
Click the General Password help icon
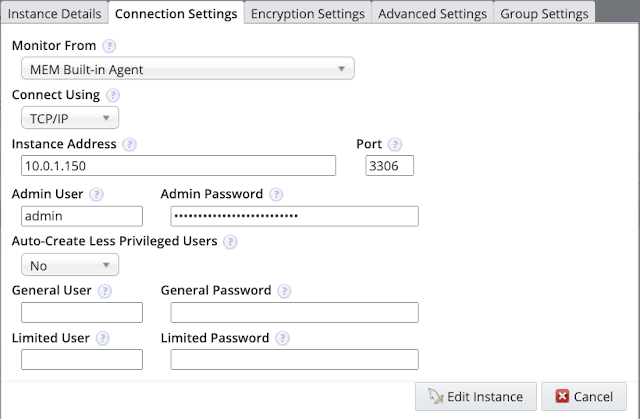(x=284, y=291)
